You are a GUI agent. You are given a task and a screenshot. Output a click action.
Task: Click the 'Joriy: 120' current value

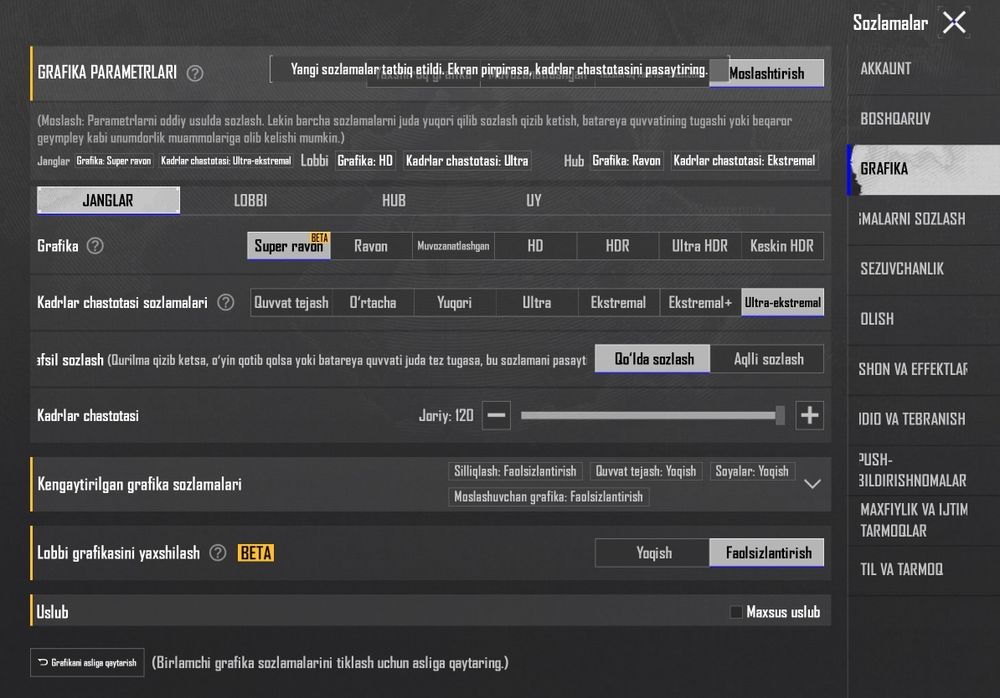point(446,415)
